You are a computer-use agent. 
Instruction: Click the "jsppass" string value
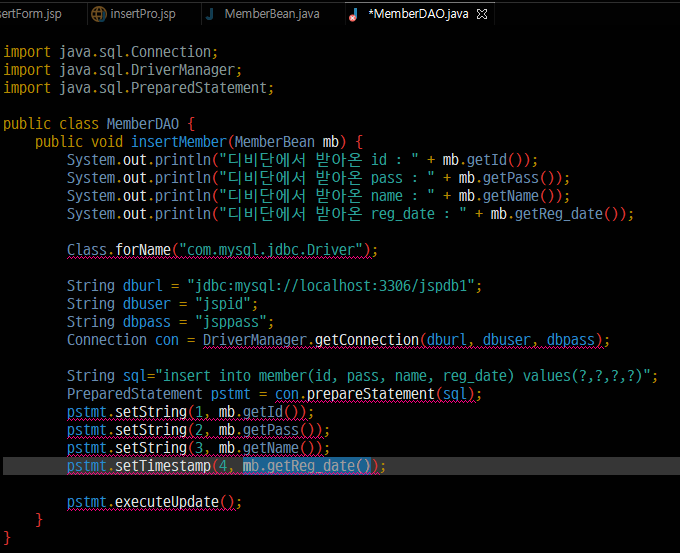pos(231,322)
